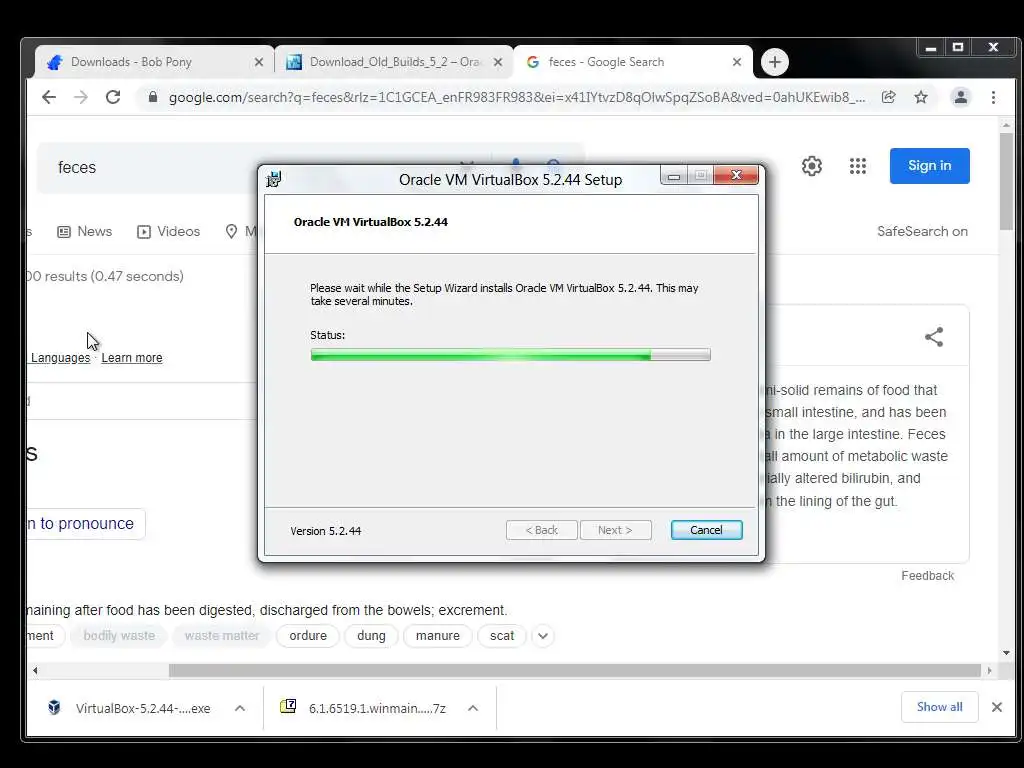Click the 'Version 5.2.44' label in Setup
Image resolution: width=1024 pixels, height=768 pixels.
326,531
